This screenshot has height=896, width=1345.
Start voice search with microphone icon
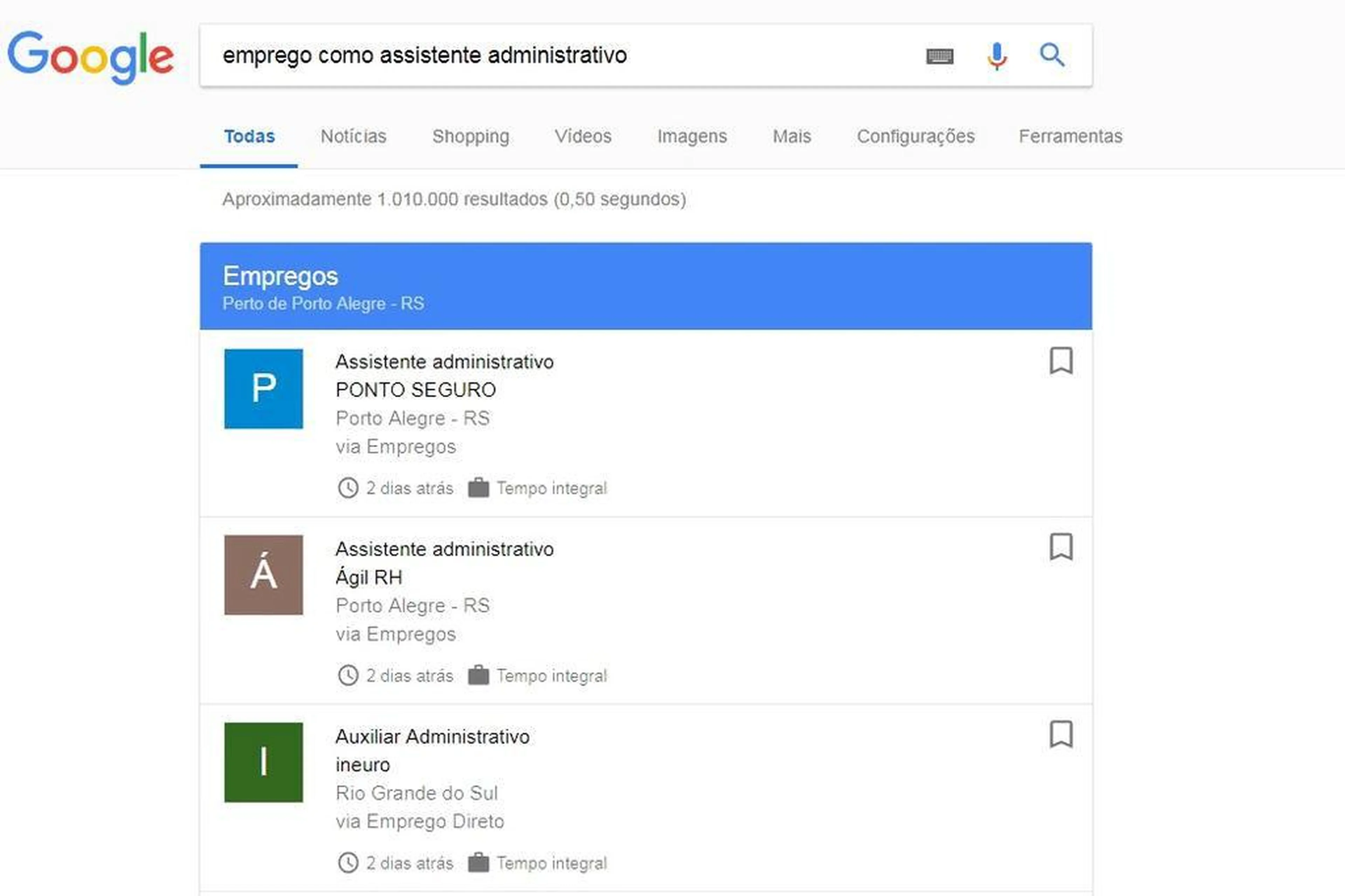pyautogui.click(x=997, y=56)
